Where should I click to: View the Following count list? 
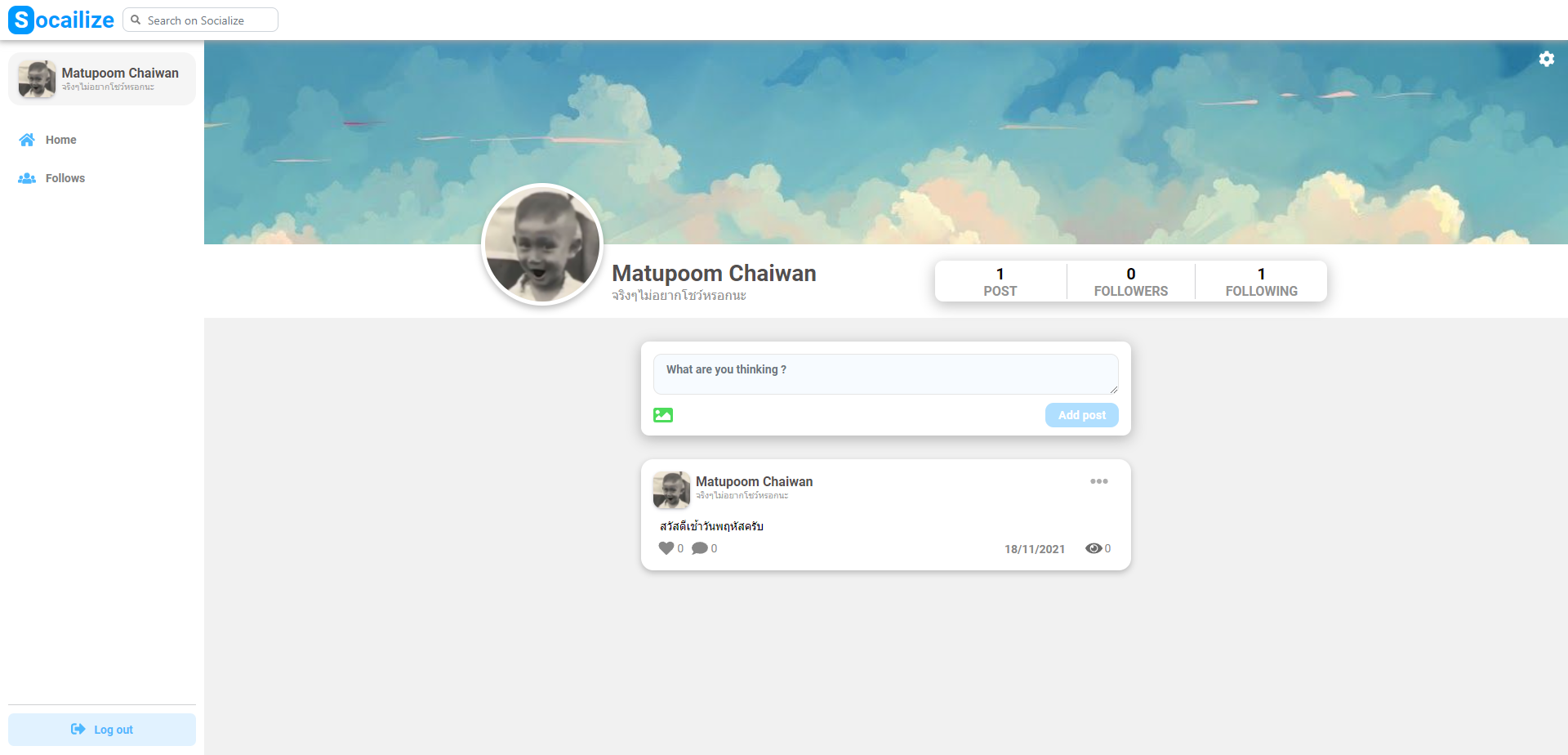coord(1261,281)
